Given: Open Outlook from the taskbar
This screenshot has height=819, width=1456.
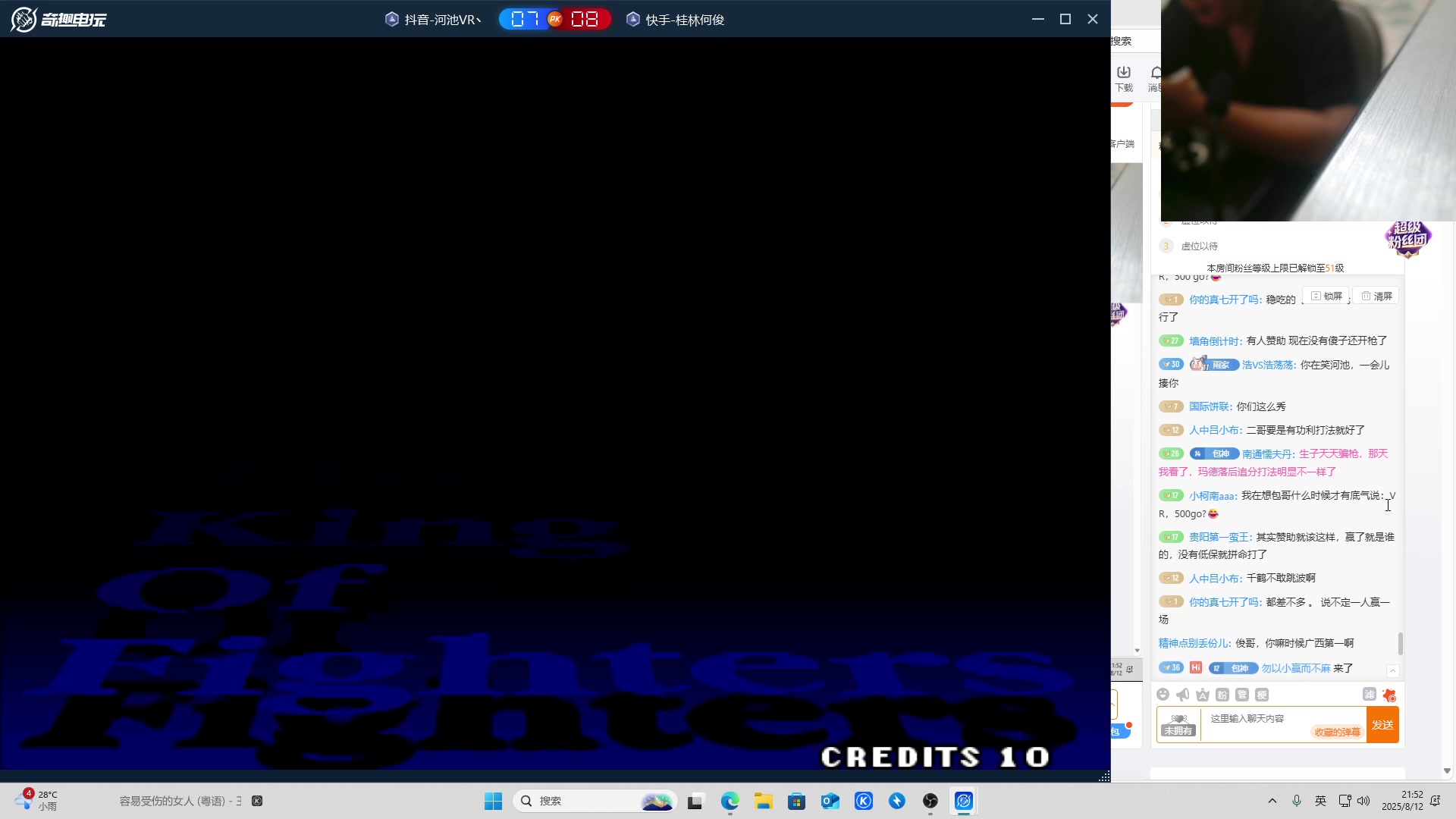Looking at the screenshot, I should 830,801.
